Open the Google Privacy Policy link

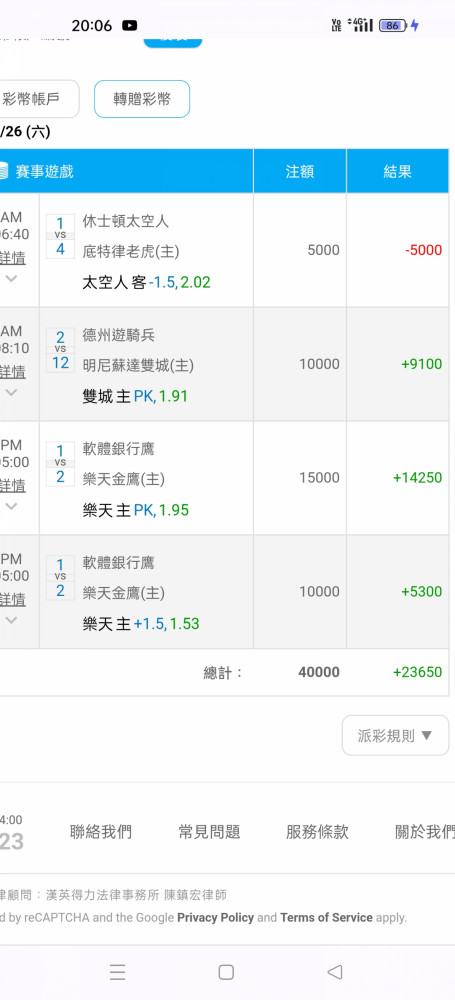coord(216,918)
